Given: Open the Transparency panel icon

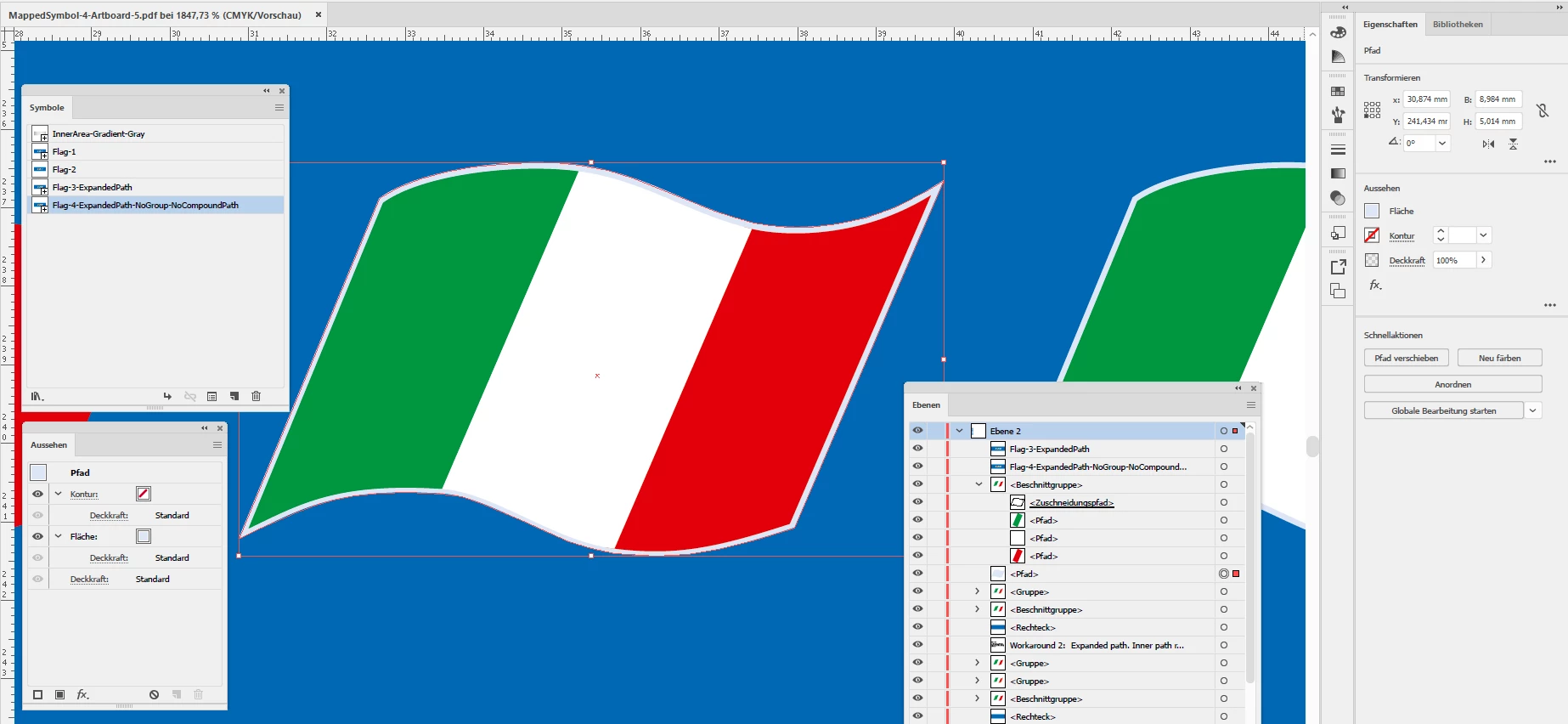Looking at the screenshot, I should [x=1338, y=198].
